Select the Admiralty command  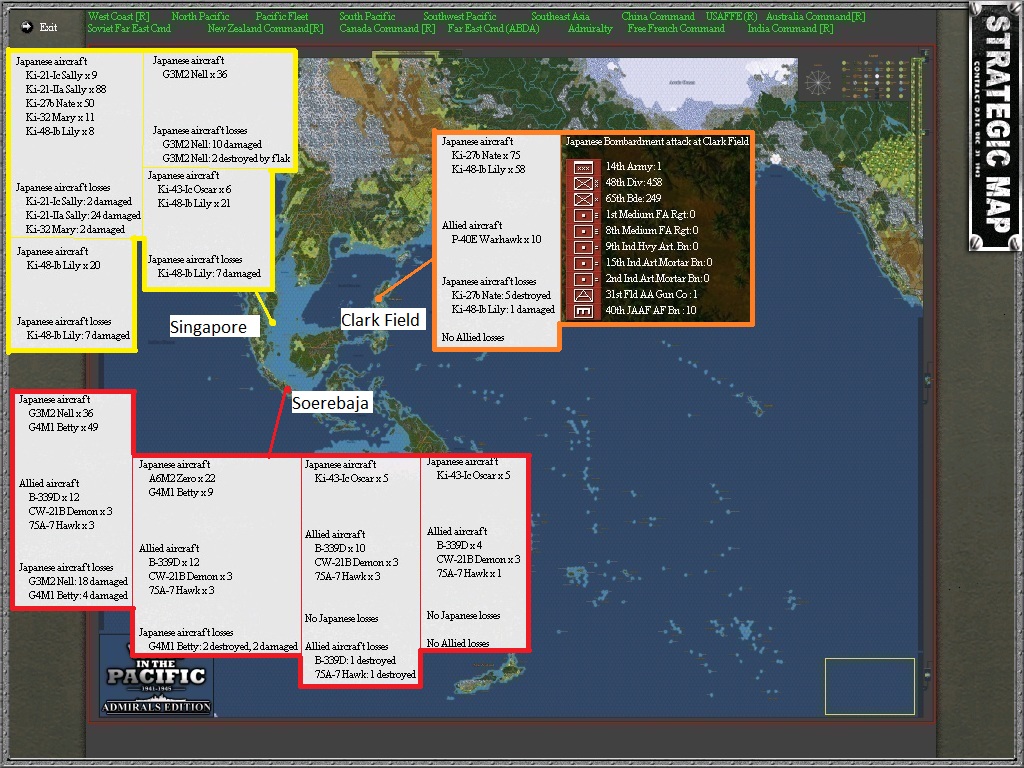point(590,29)
